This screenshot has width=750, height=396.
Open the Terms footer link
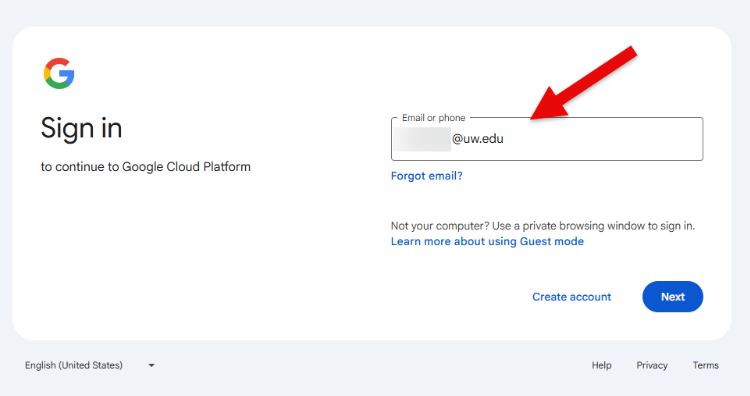click(706, 365)
